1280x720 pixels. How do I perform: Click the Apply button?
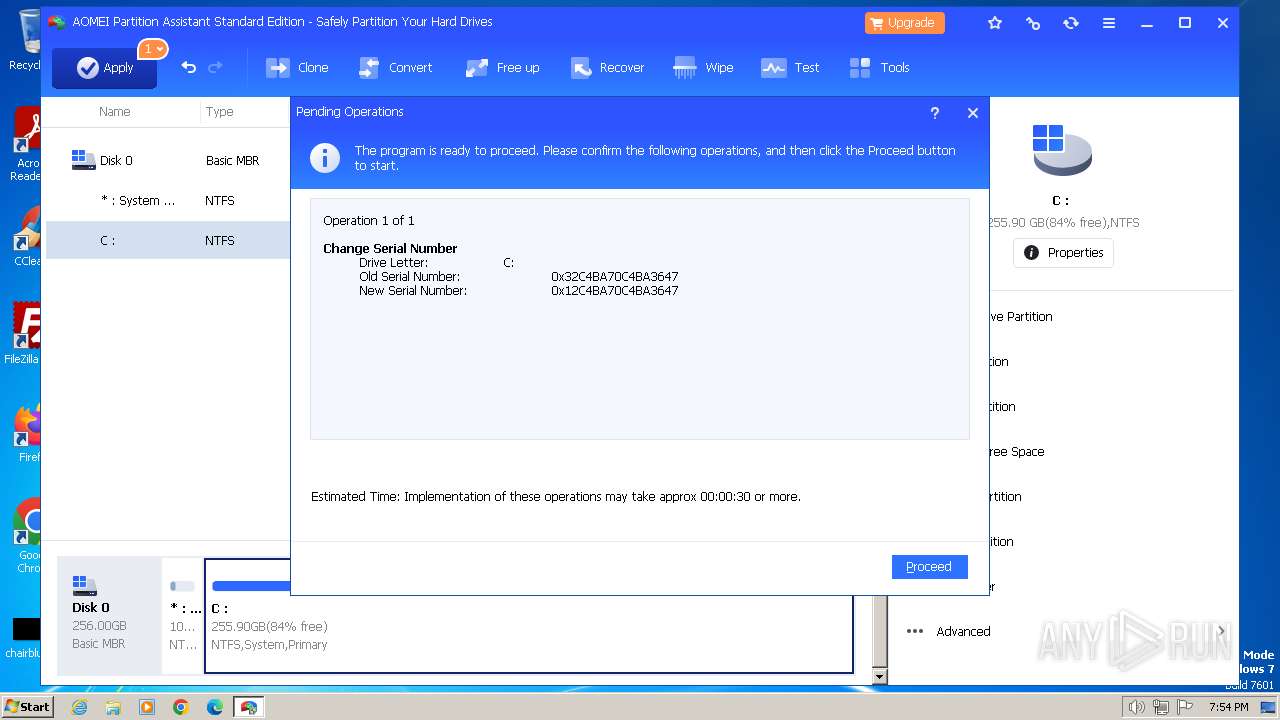click(x=104, y=68)
